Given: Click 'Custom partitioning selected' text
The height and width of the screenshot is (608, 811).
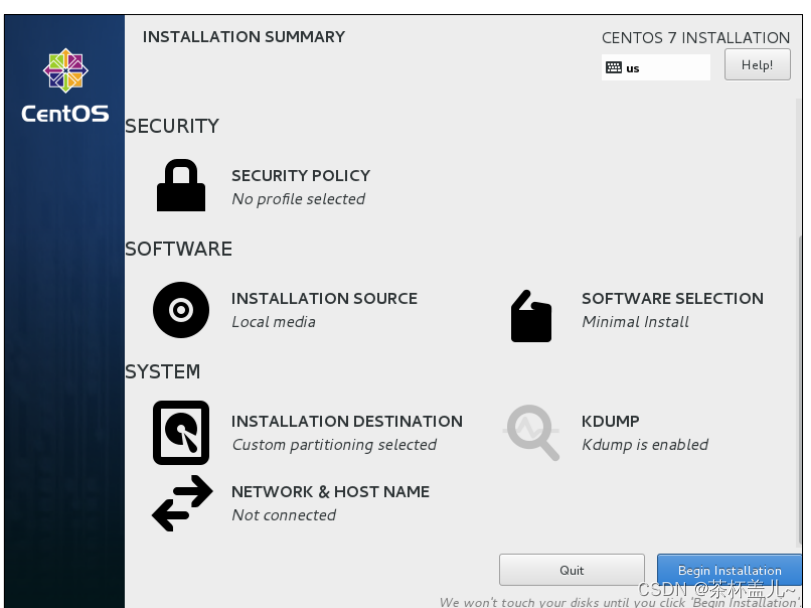Looking at the screenshot, I should 334,445.
